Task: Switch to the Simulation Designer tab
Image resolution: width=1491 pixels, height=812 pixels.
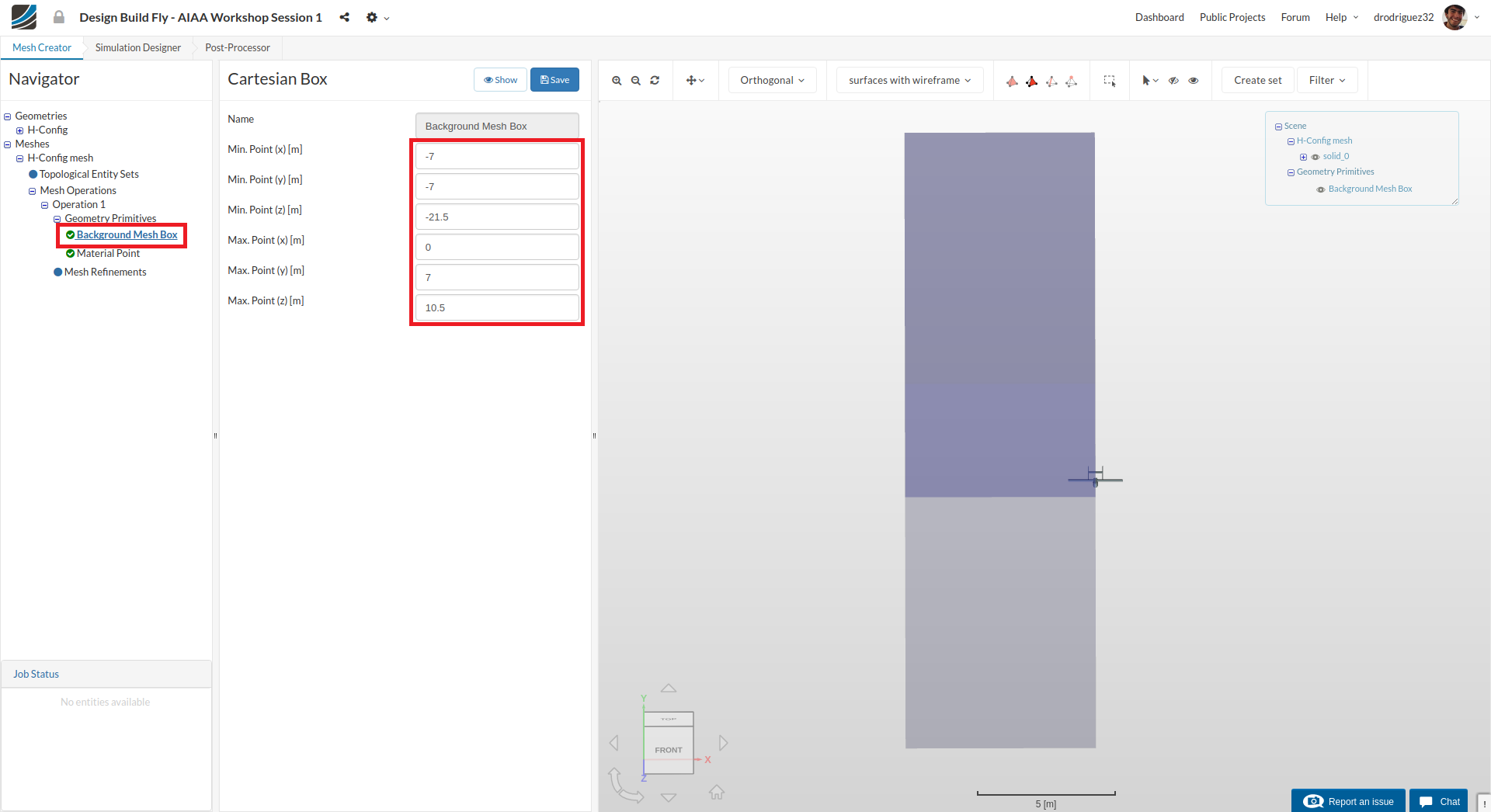Action: tap(138, 47)
